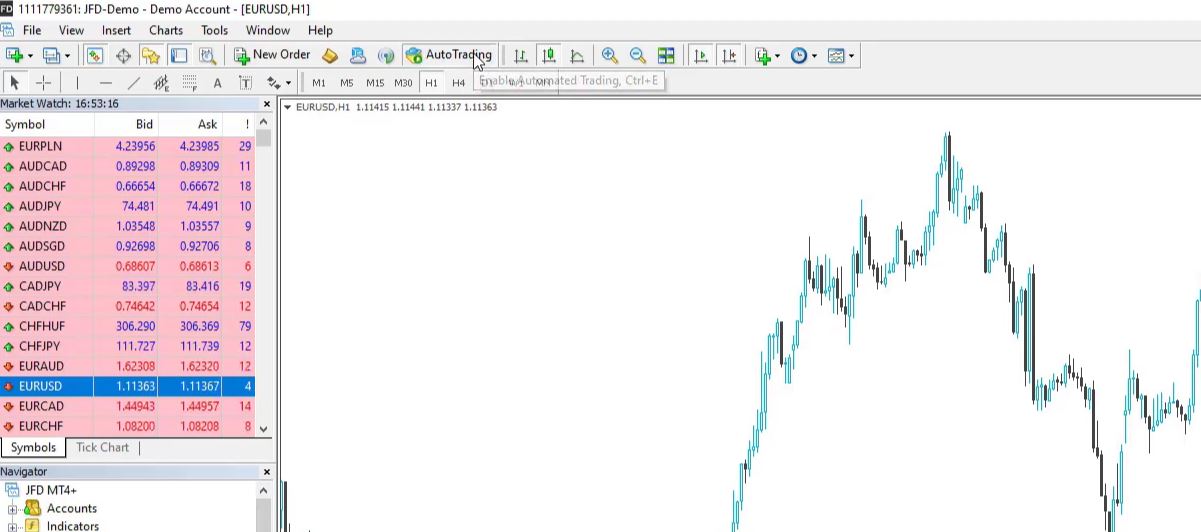
Task: Select the Text label 'A' tool
Action: click(217, 83)
